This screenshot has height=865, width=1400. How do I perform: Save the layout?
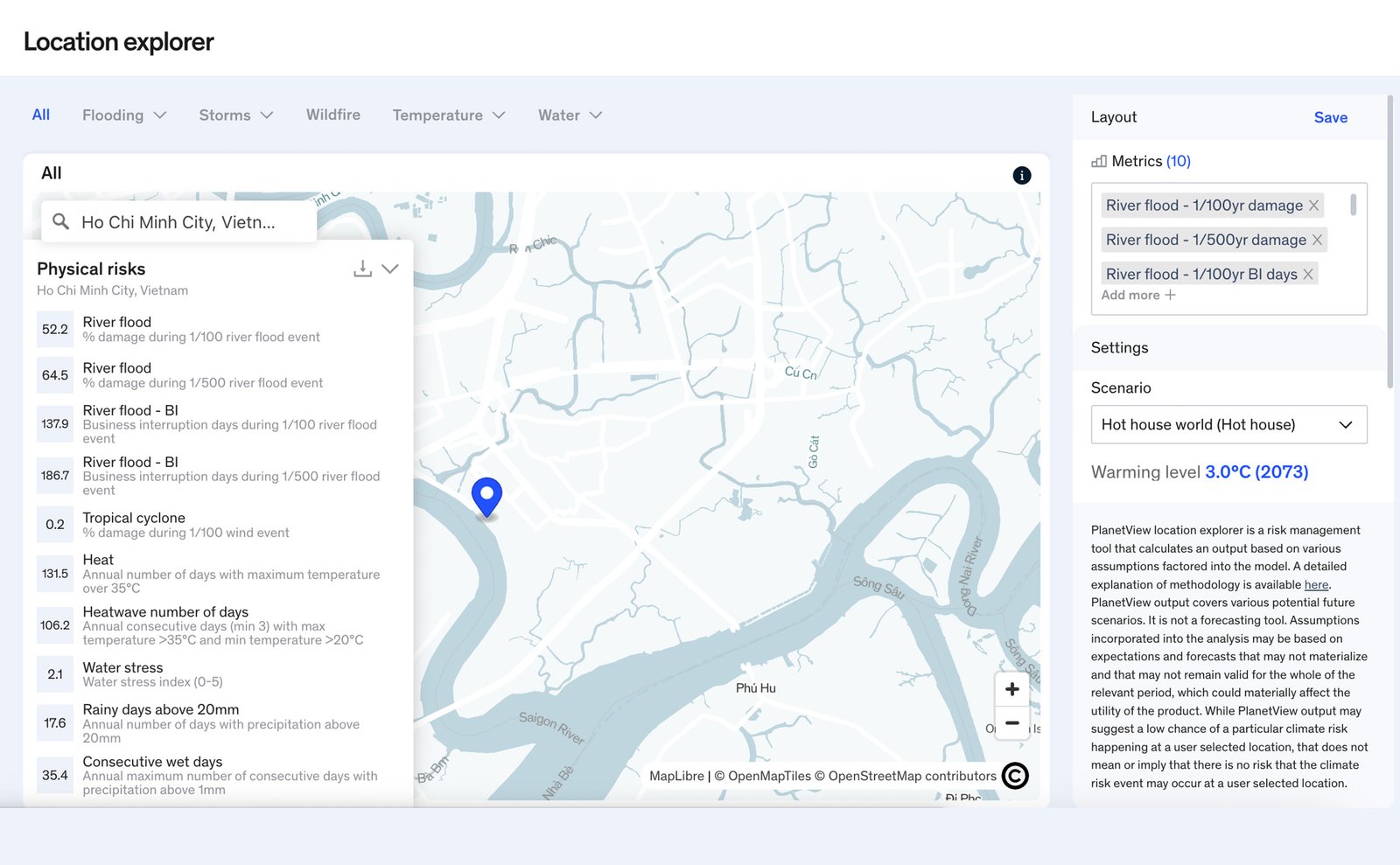1330,117
